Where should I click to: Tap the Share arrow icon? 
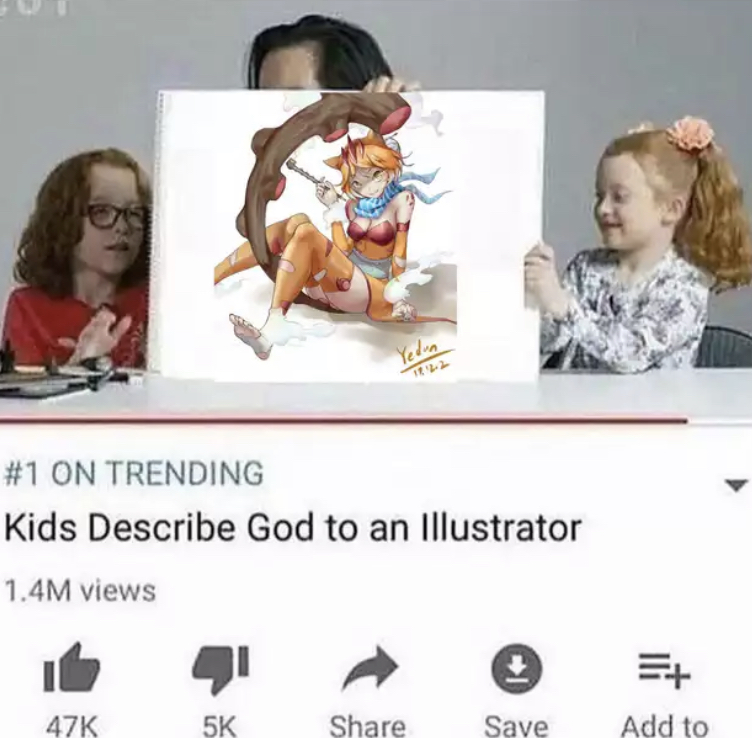pyautogui.click(x=370, y=667)
